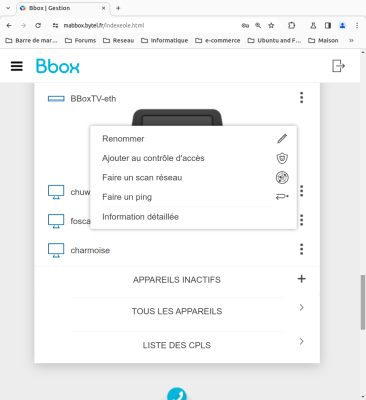Viewport: 366px width, 400px height.
Task: Open TOUS LES APPAREILS chevron
Action: coord(301,307)
